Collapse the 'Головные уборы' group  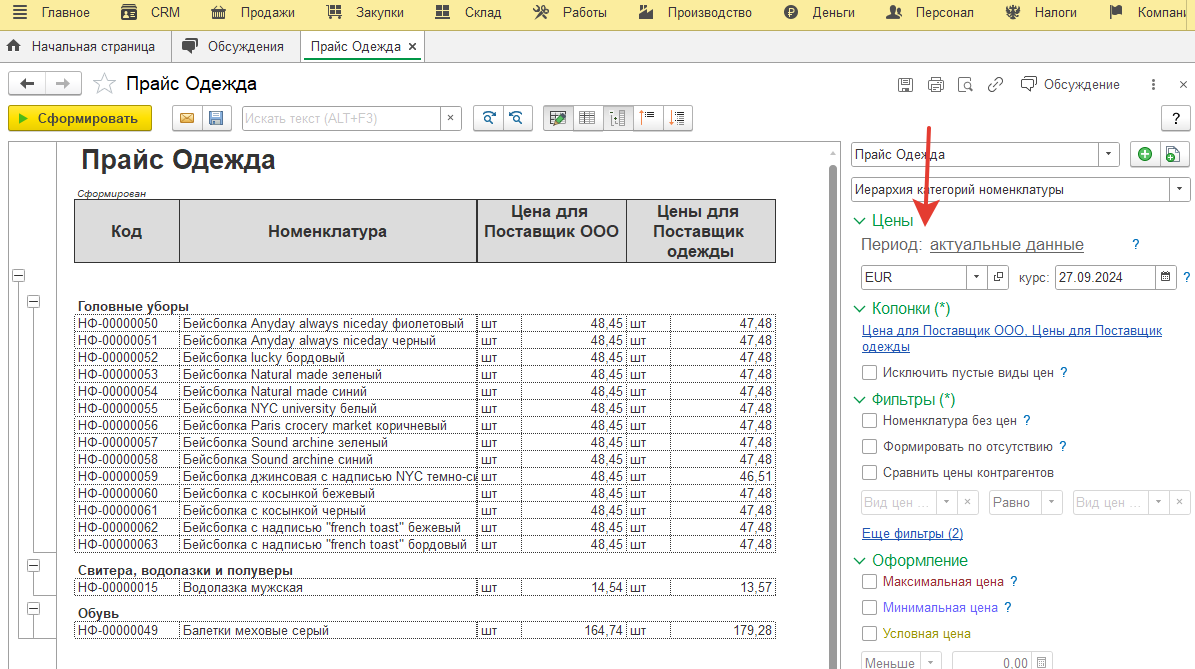[34, 301]
